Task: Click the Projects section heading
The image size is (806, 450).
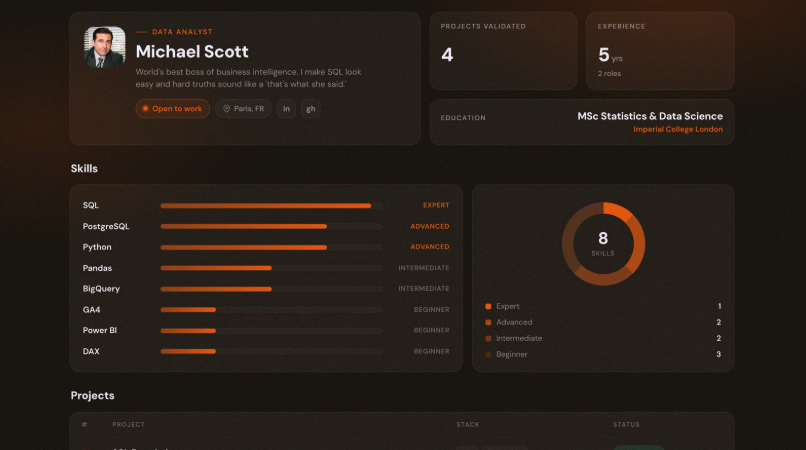Action: (93, 395)
